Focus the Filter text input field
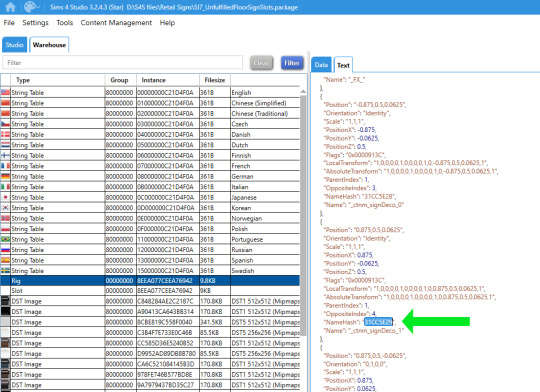This screenshot has height=392, width=540. [x=122, y=63]
